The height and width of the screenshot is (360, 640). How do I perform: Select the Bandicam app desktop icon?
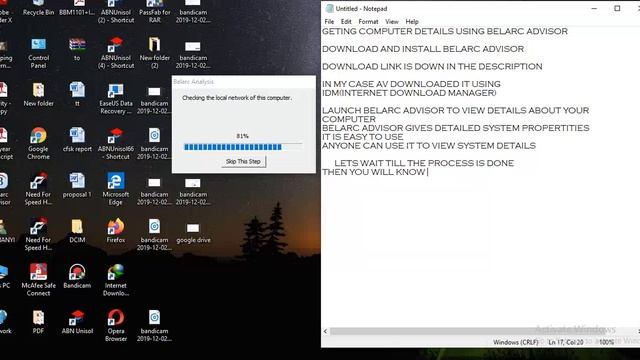click(x=77, y=277)
